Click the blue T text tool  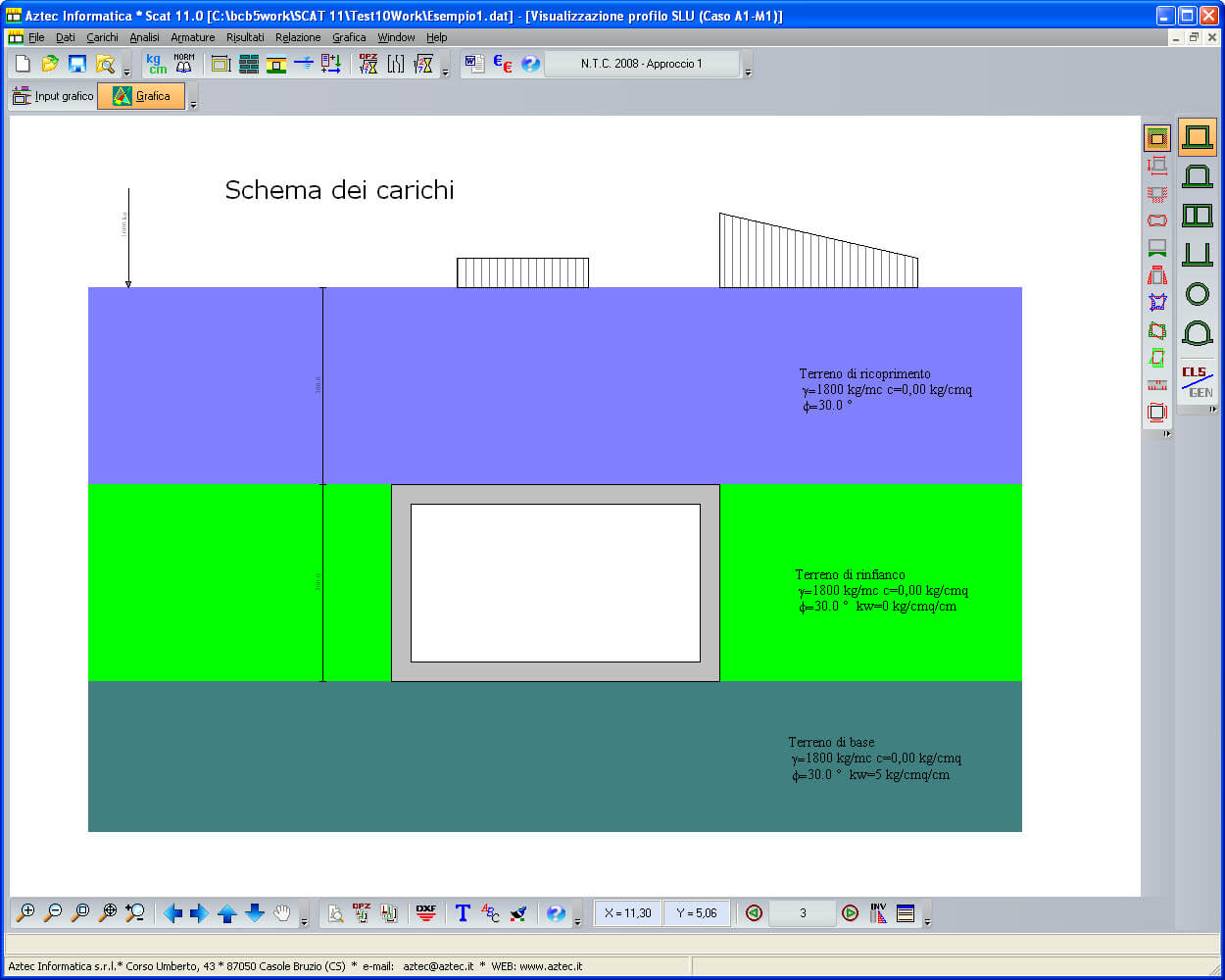(x=463, y=913)
